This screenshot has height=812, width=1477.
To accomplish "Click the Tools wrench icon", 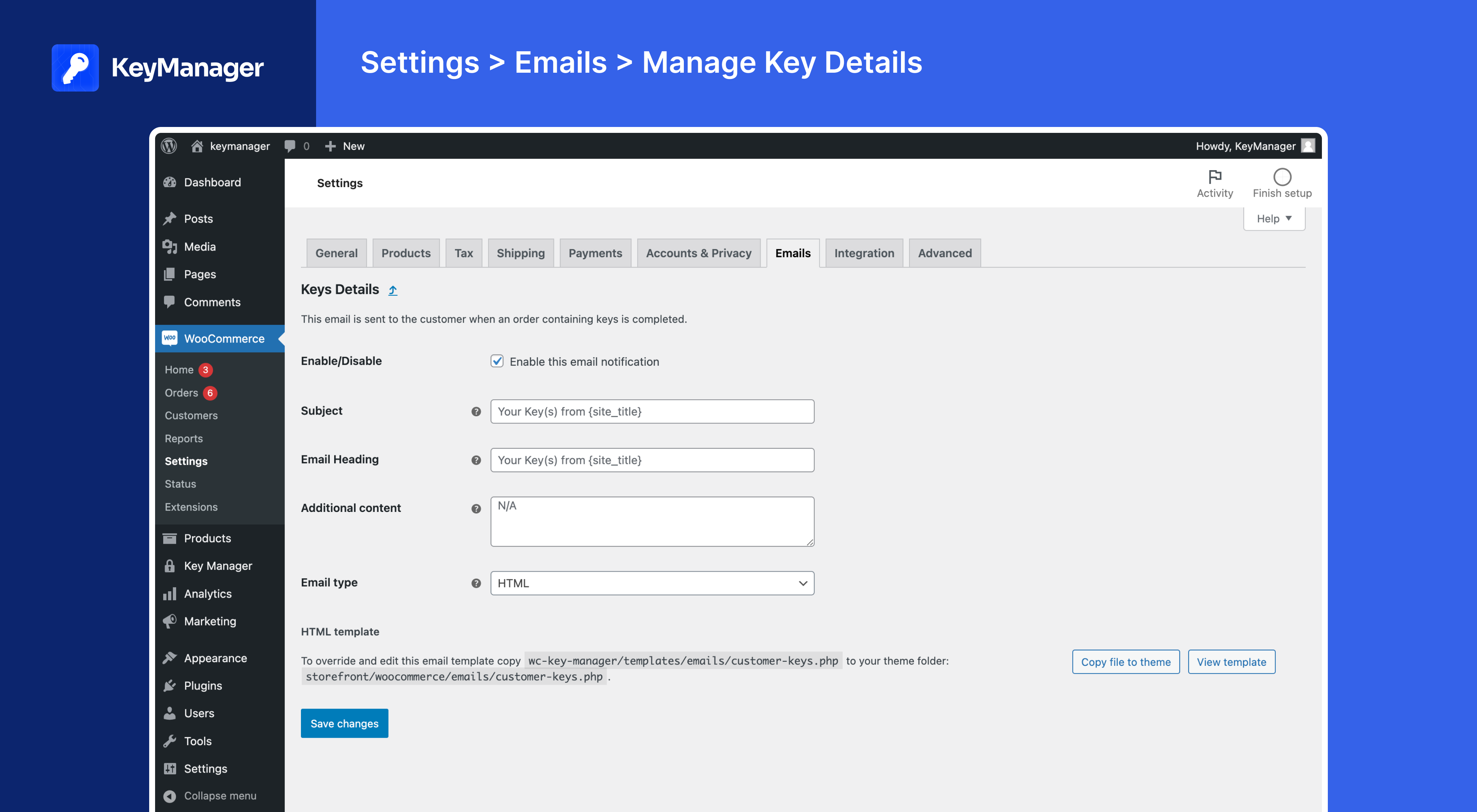I will point(170,741).
